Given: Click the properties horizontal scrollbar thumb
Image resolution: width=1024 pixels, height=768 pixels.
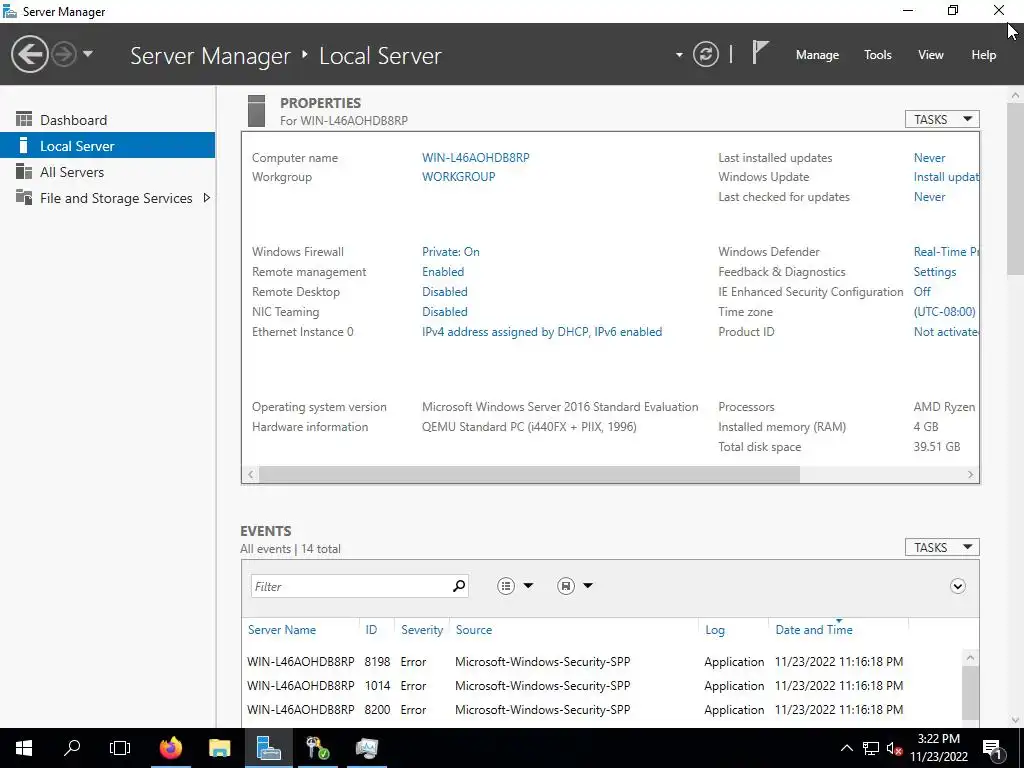Looking at the screenshot, I should 529,474.
